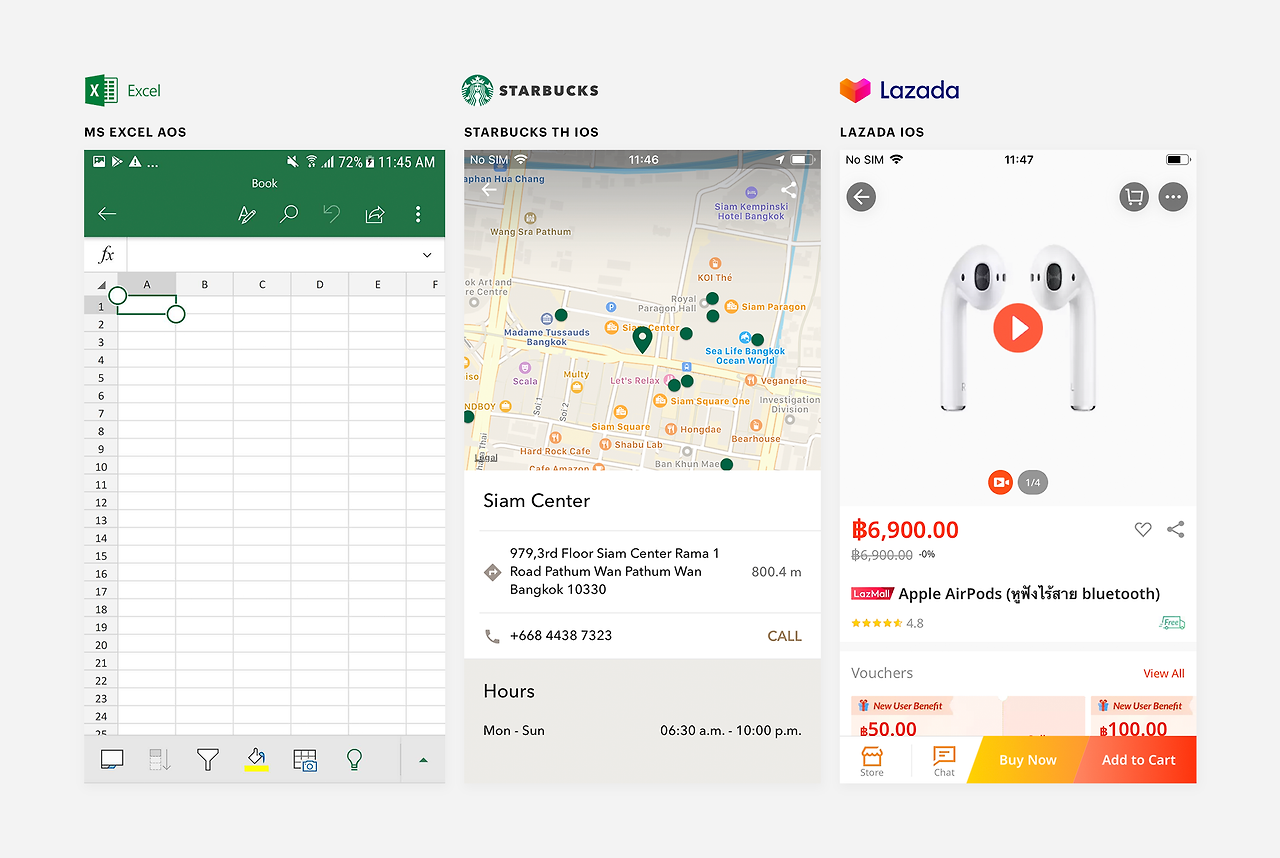The width and height of the screenshot is (1280, 858).
Task: Select row 10 header
Action: click(101, 467)
